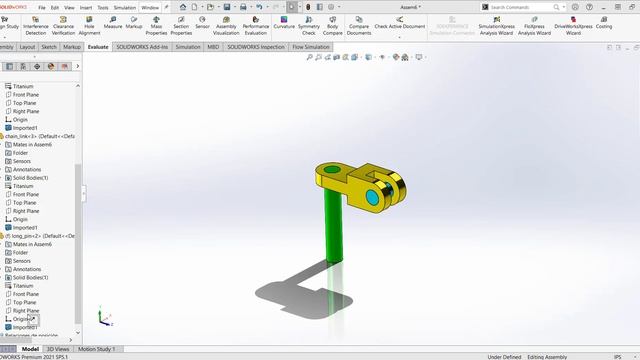Start SimulationXpress Analysis Wizard
640x360 pixels.
496,26
